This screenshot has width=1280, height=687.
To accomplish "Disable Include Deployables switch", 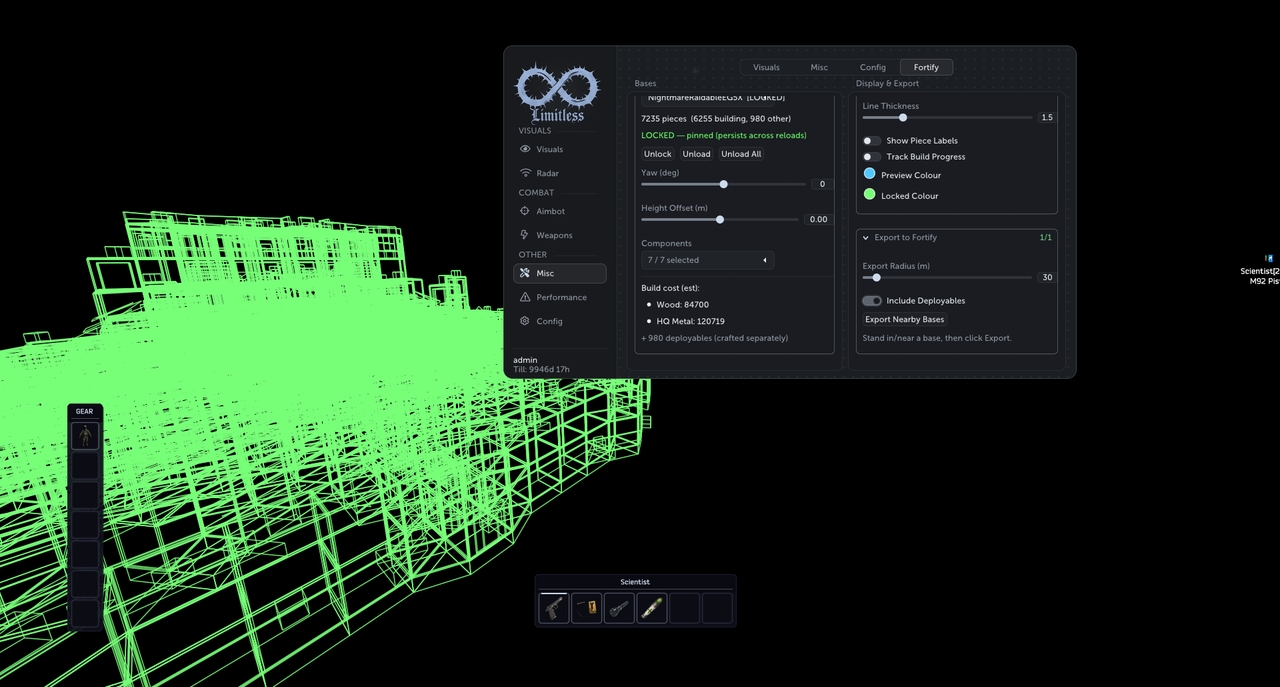I will point(872,301).
